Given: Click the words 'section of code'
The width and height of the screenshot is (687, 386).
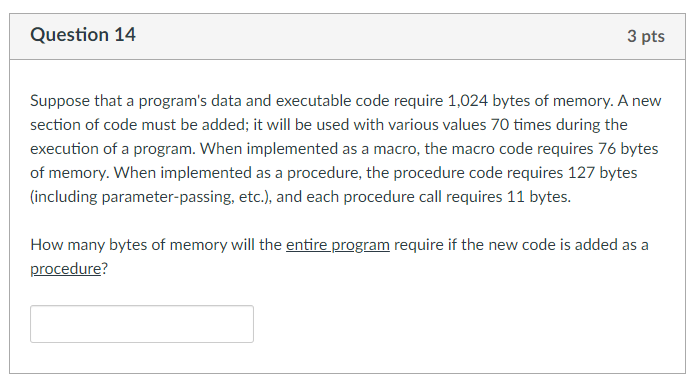Looking at the screenshot, I should [x=83, y=125].
